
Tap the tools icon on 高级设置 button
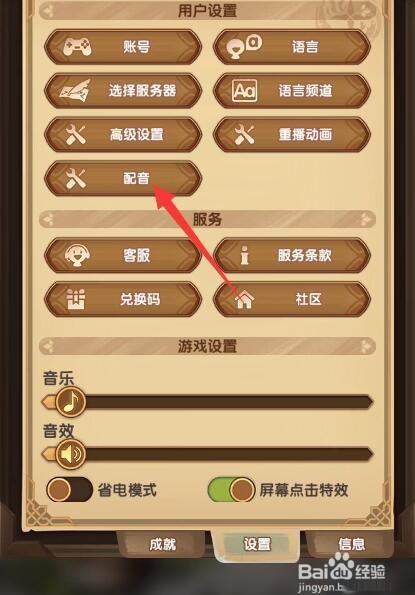(76, 134)
